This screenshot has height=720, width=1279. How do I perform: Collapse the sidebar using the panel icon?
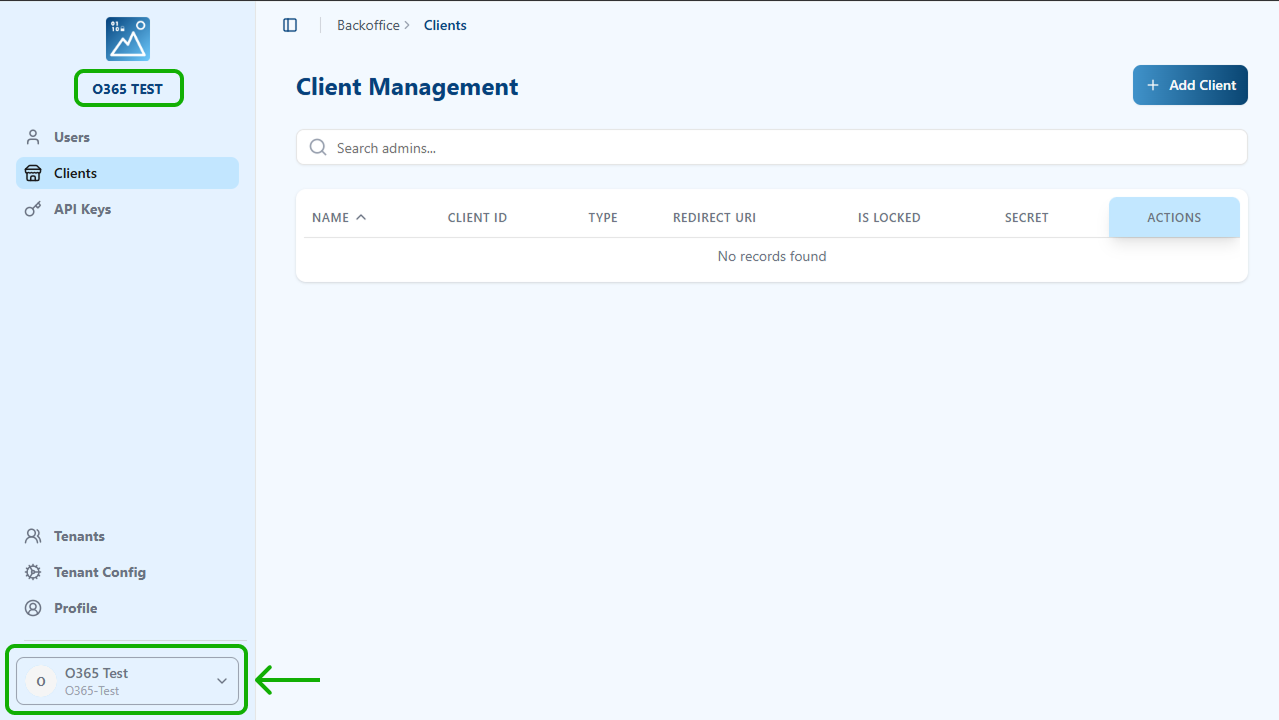[290, 25]
